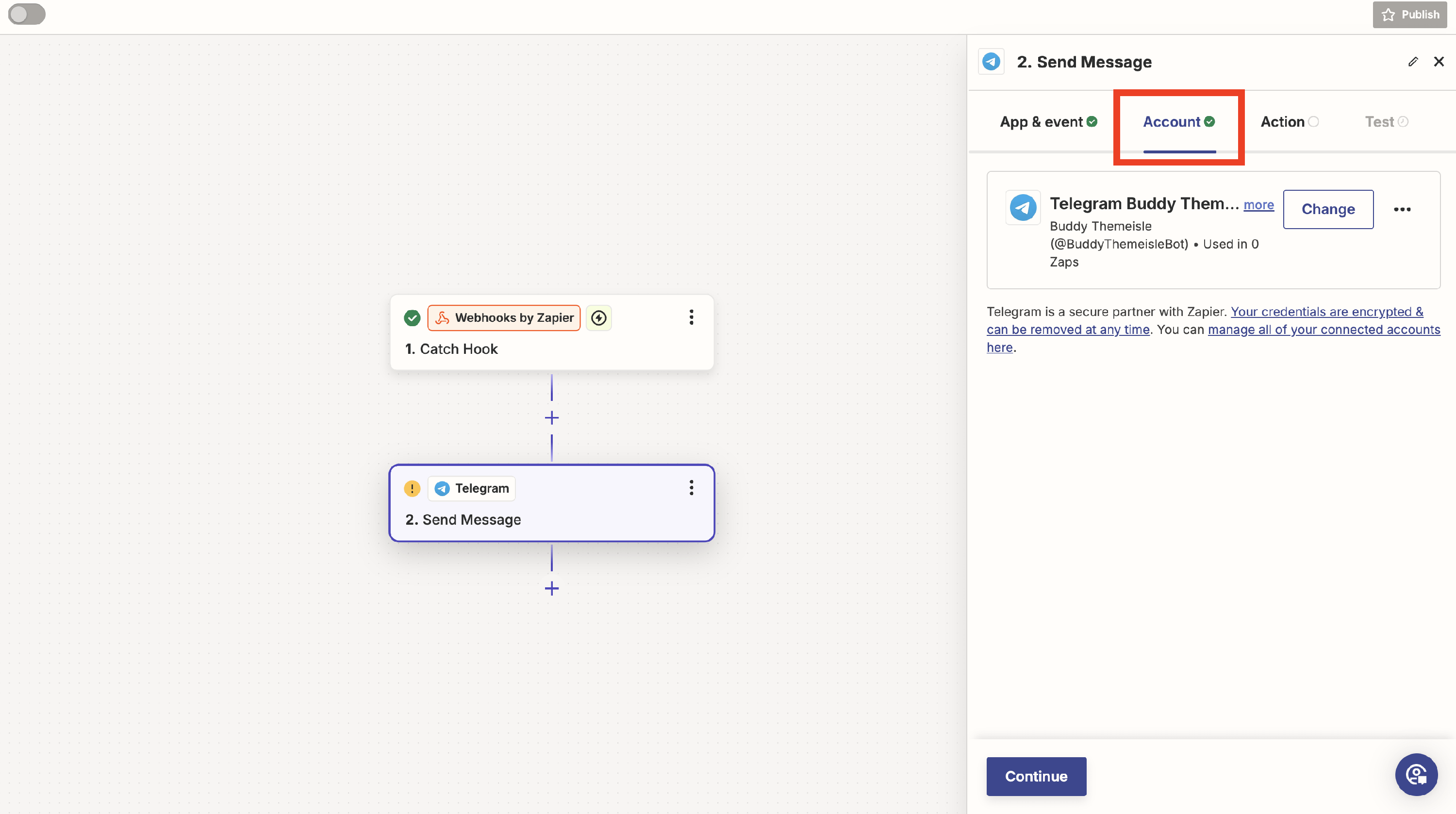Toggle the Zap on/off switch
Viewport: 1456px width, 814px height.
(27, 14)
